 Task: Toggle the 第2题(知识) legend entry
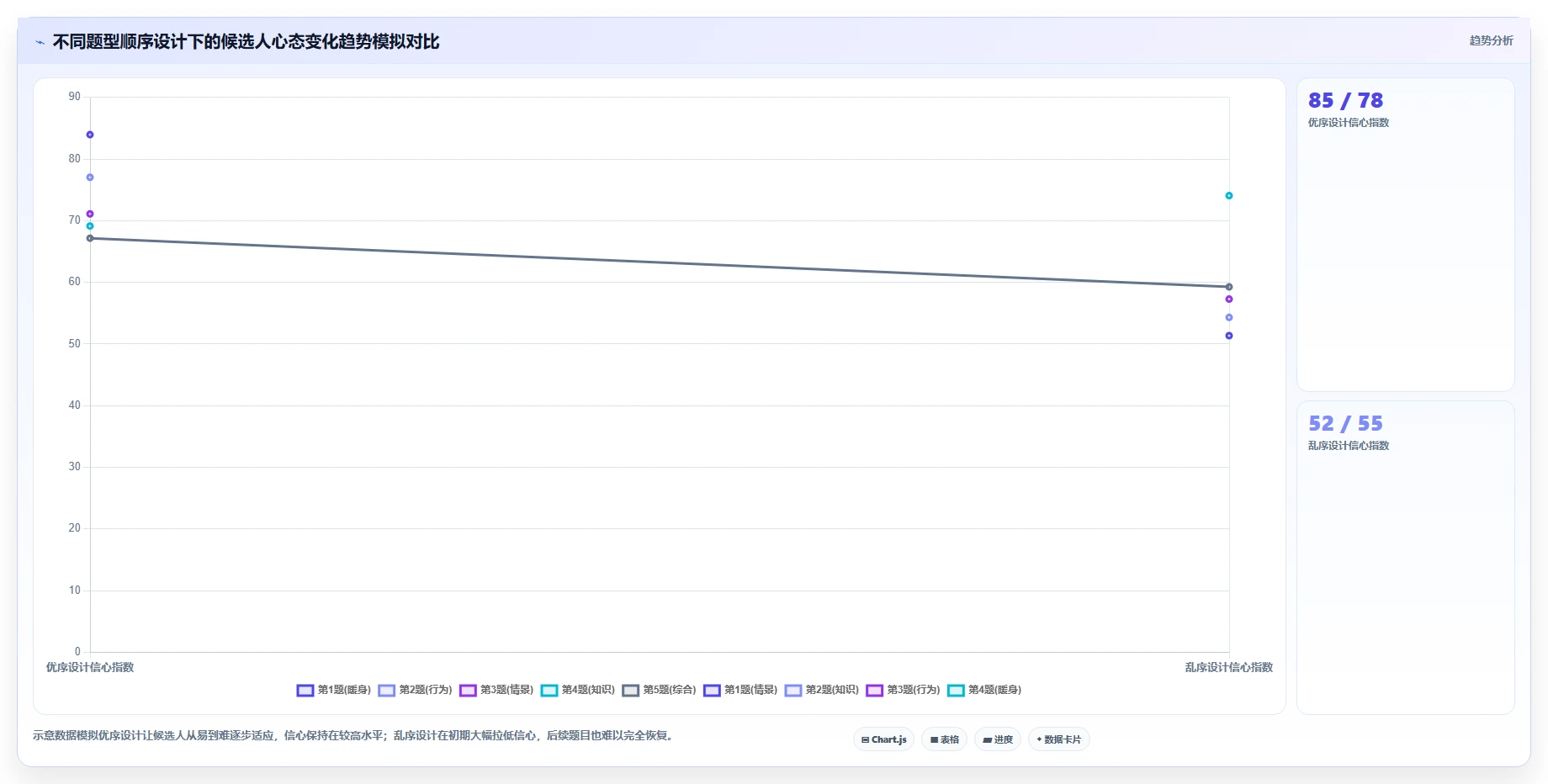click(x=822, y=690)
